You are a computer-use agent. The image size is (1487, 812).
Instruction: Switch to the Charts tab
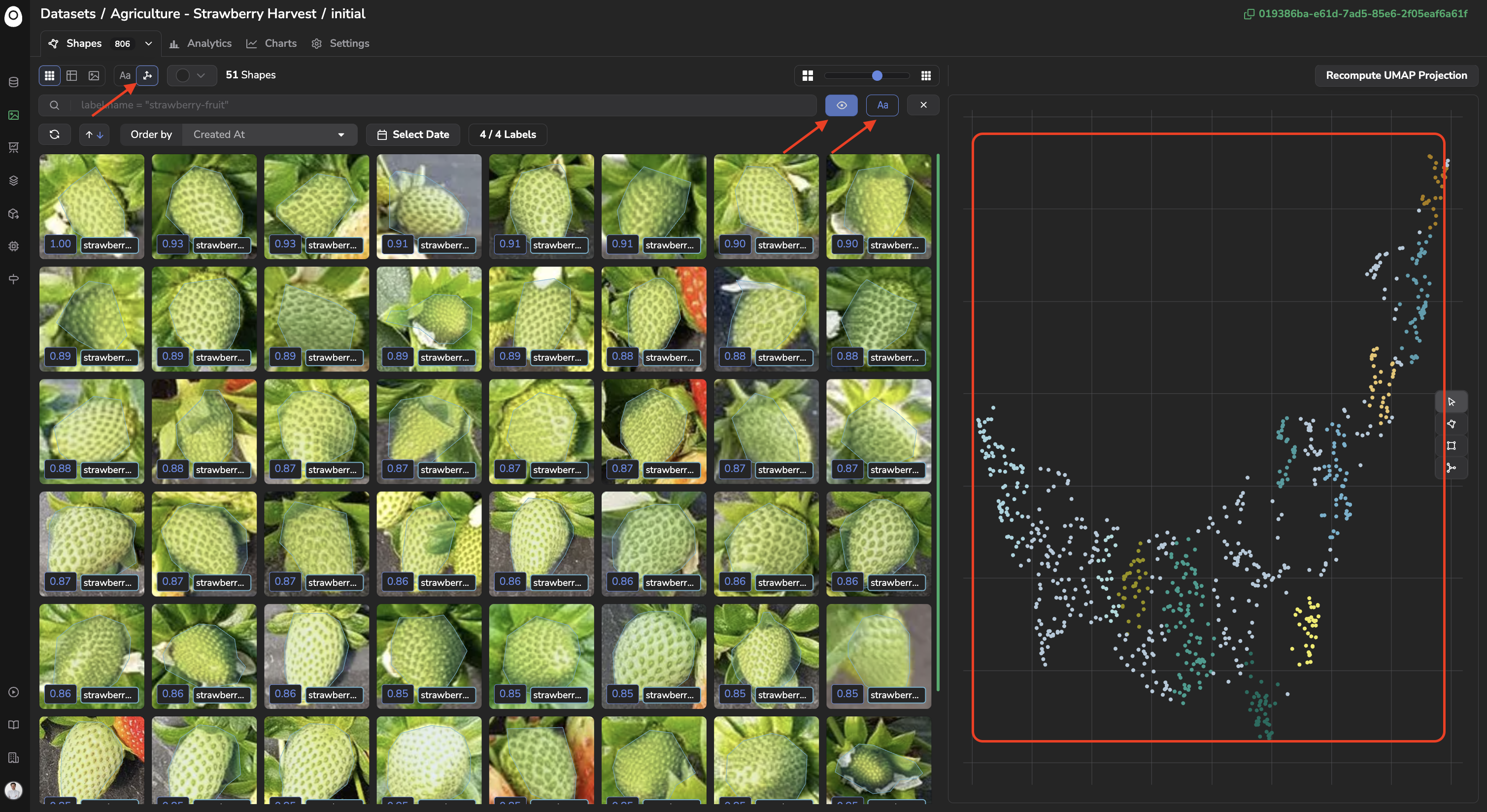coord(271,43)
